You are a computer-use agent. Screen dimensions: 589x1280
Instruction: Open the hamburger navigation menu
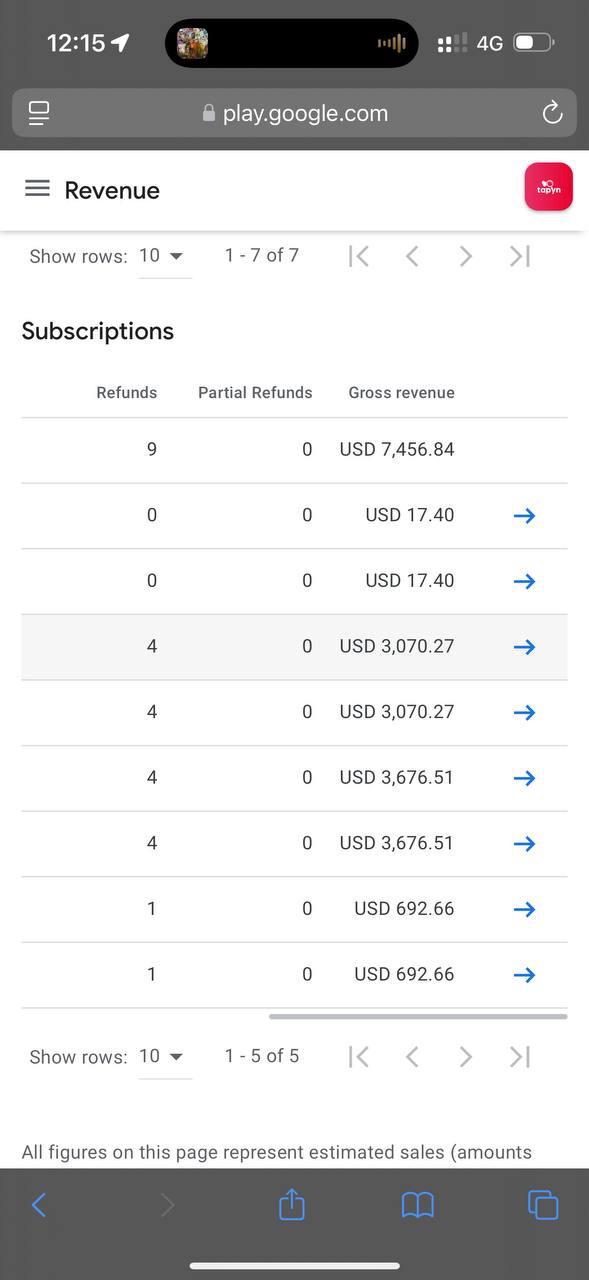pos(37,189)
